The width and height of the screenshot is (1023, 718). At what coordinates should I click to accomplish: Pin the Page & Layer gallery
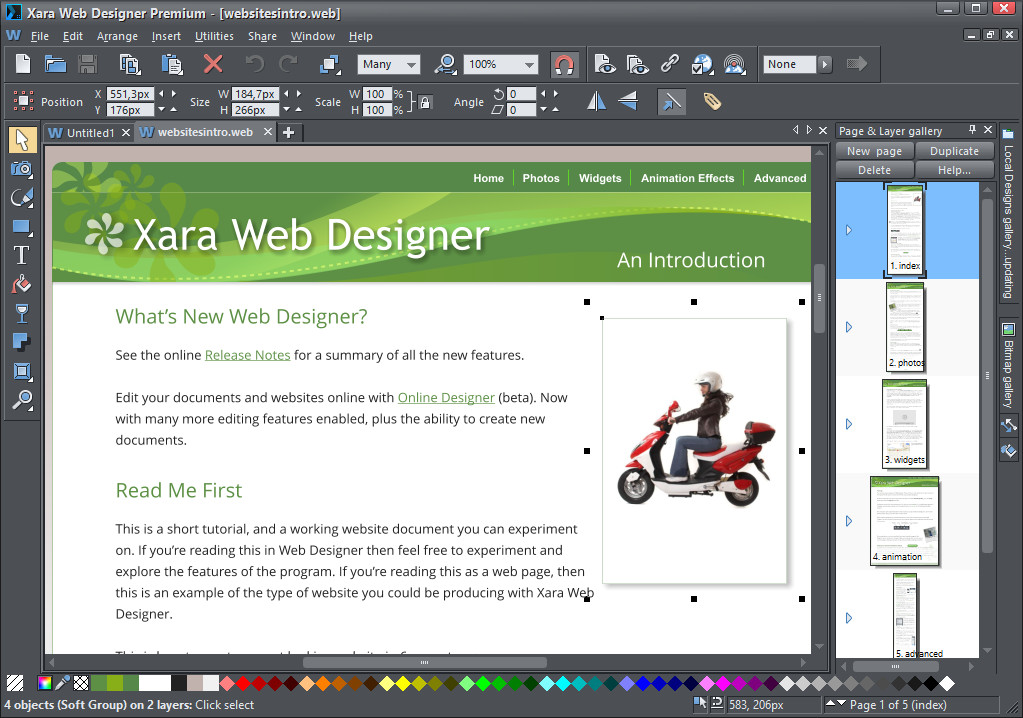click(972, 130)
